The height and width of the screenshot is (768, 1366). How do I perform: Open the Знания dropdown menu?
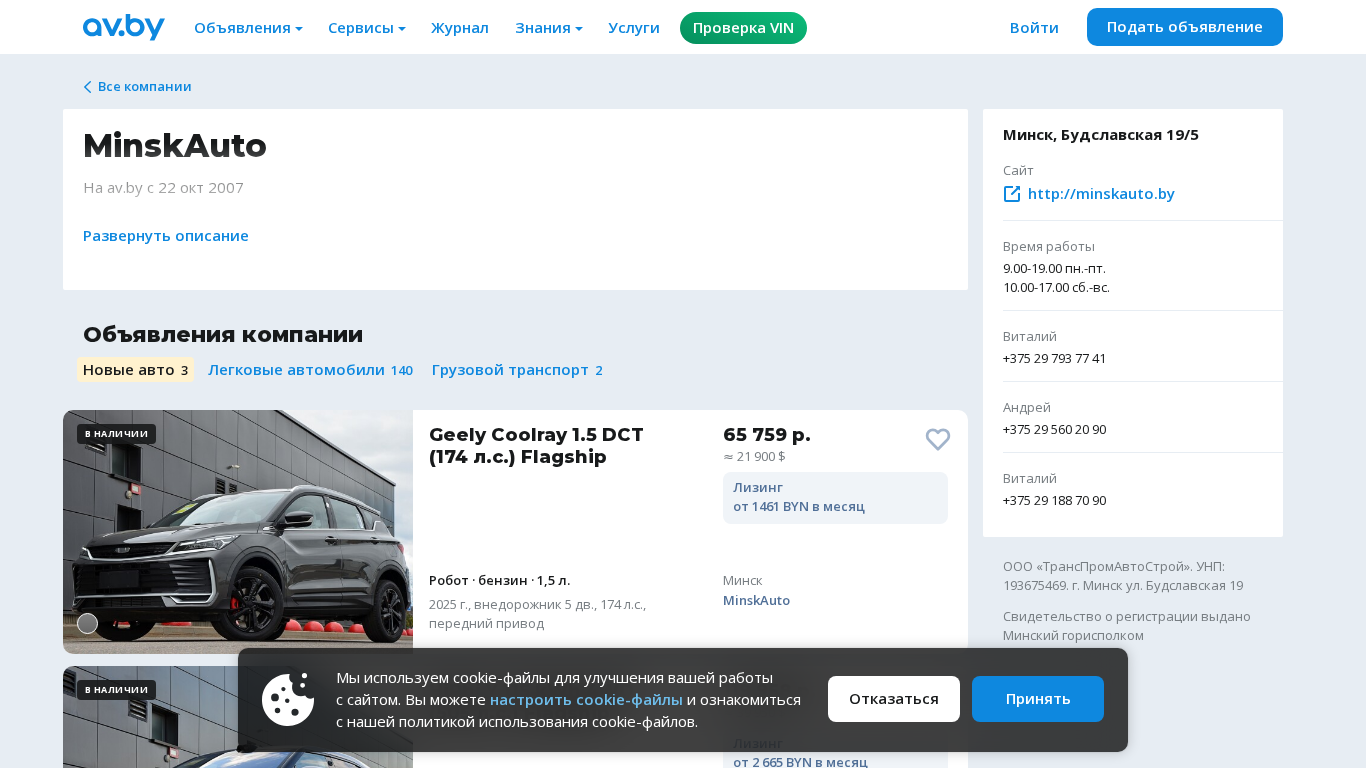pos(549,28)
